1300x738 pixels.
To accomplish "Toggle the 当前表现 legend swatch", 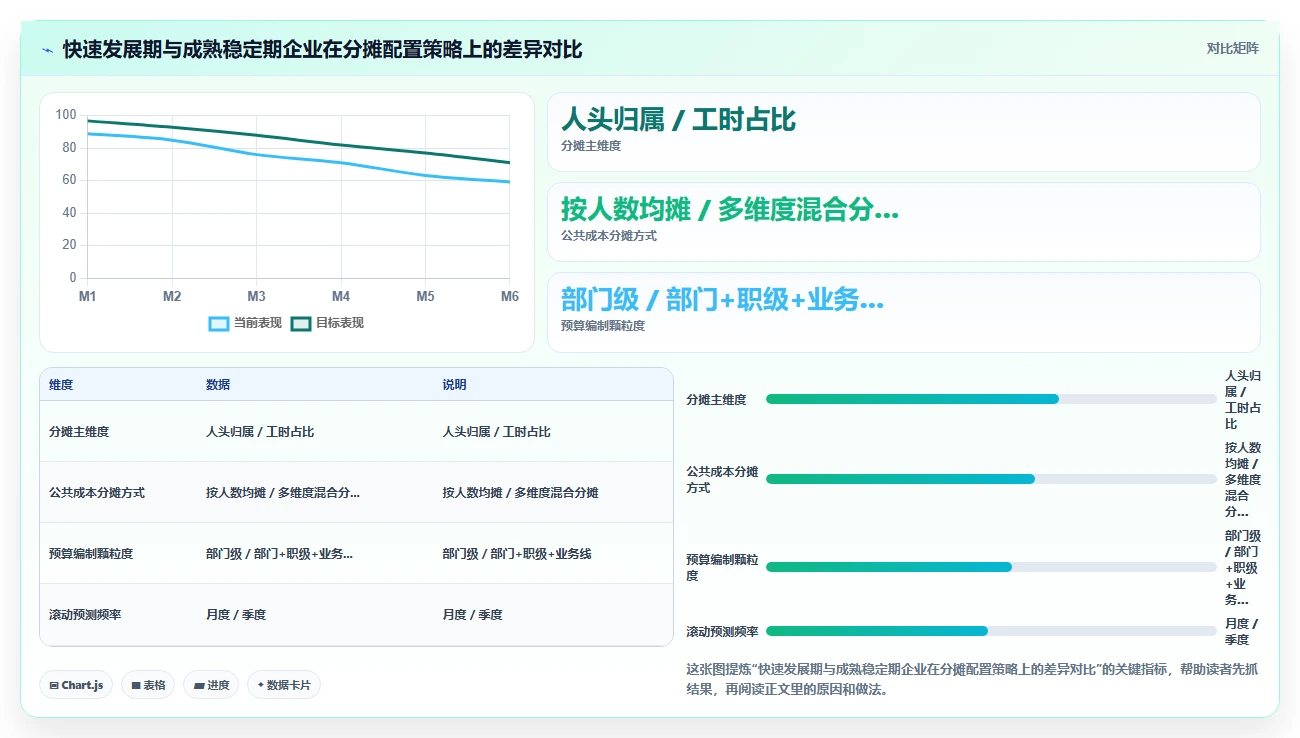I will (x=219, y=323).
